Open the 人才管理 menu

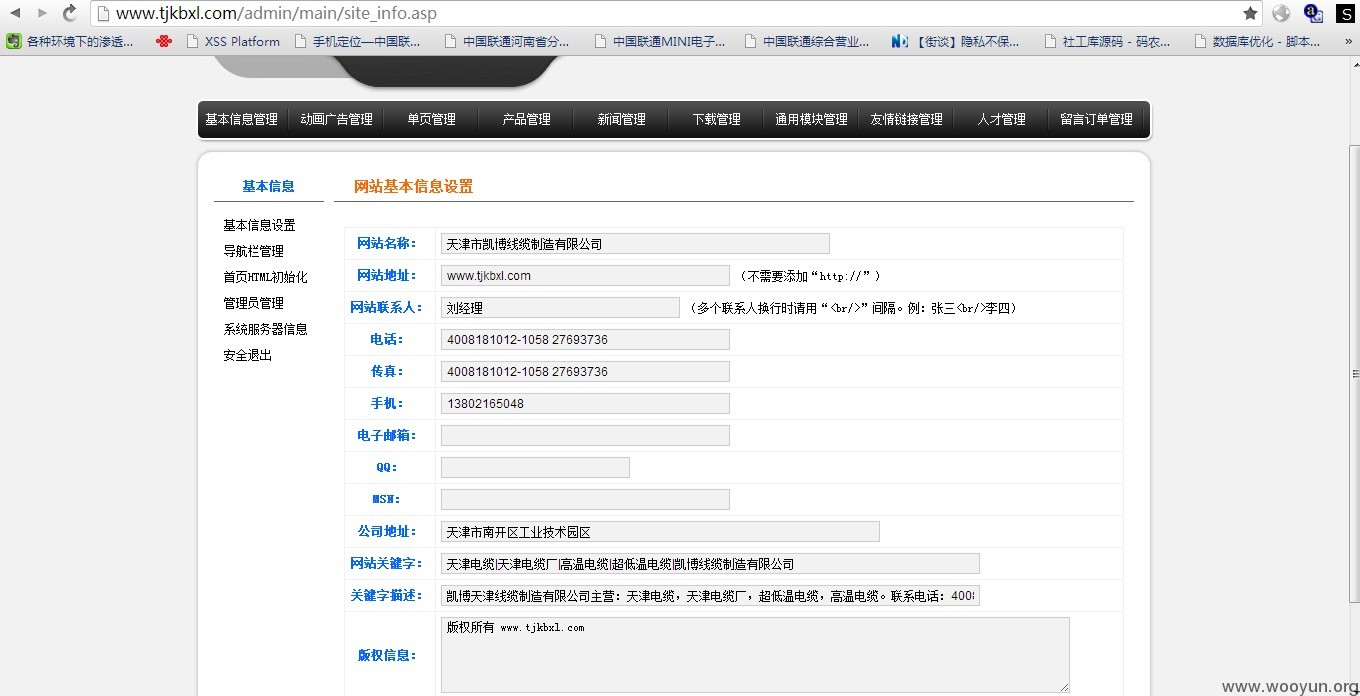[x=1001, y=119]
